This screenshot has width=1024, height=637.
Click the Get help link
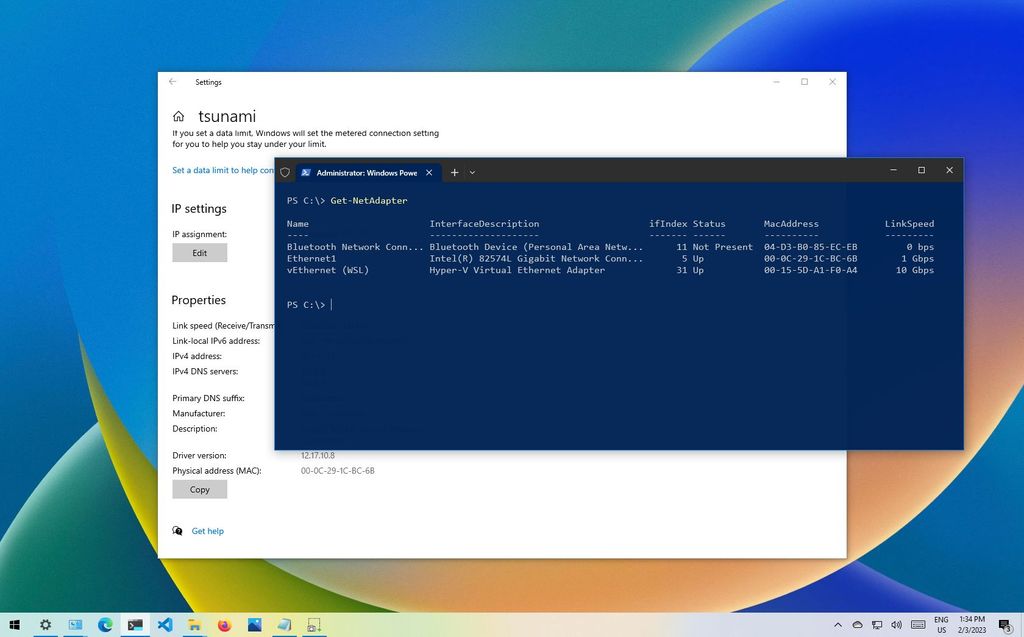tap(207, 531)
